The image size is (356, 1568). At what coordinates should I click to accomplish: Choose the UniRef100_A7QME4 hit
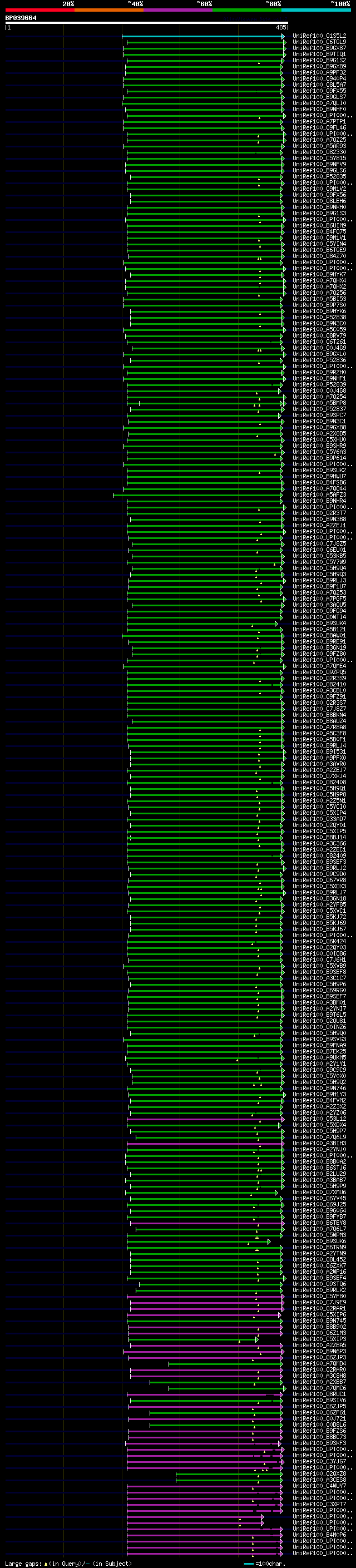pyautogui.click(x=319, y=666)
